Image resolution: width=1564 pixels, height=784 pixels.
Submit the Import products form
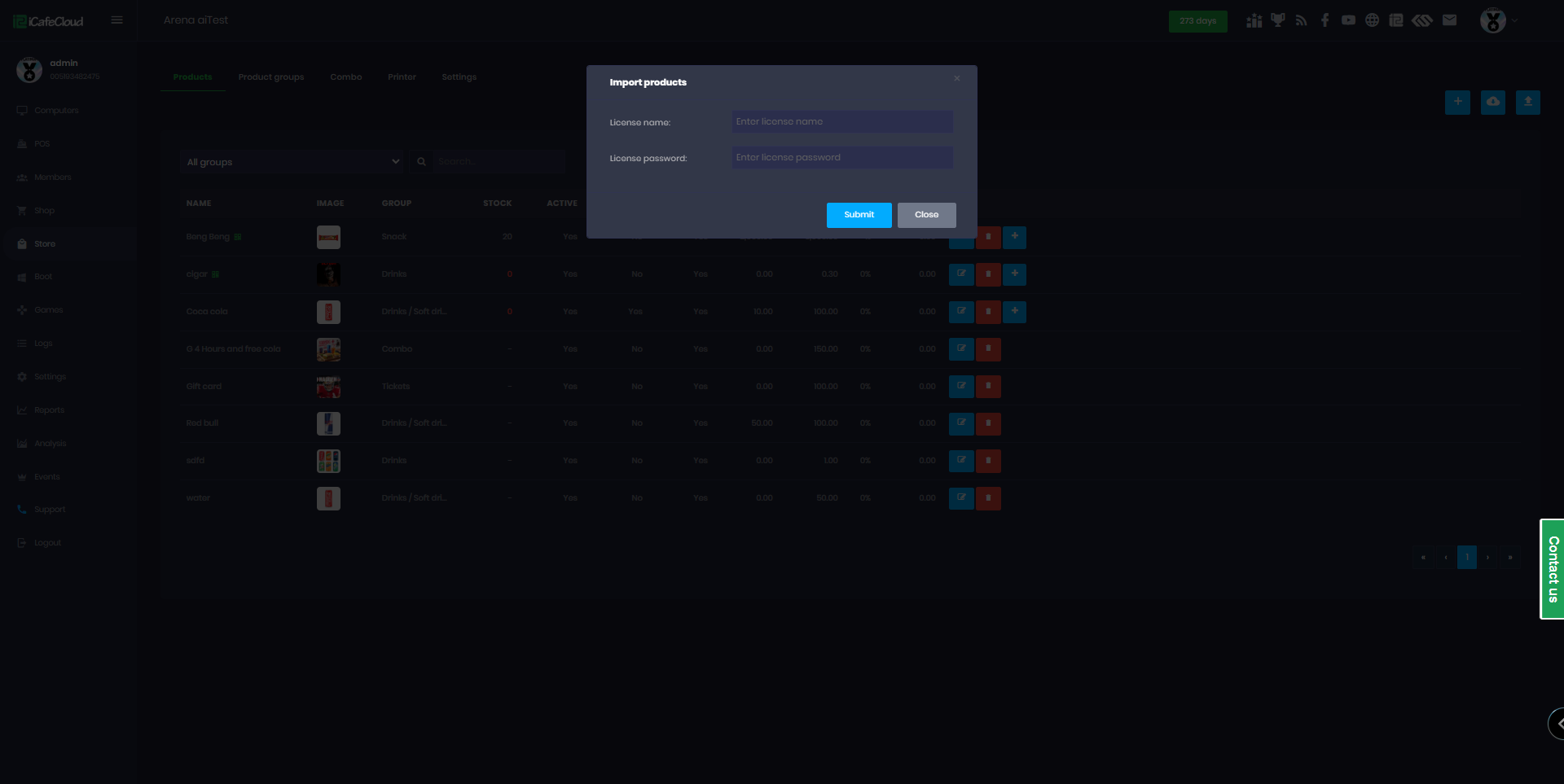859,215
